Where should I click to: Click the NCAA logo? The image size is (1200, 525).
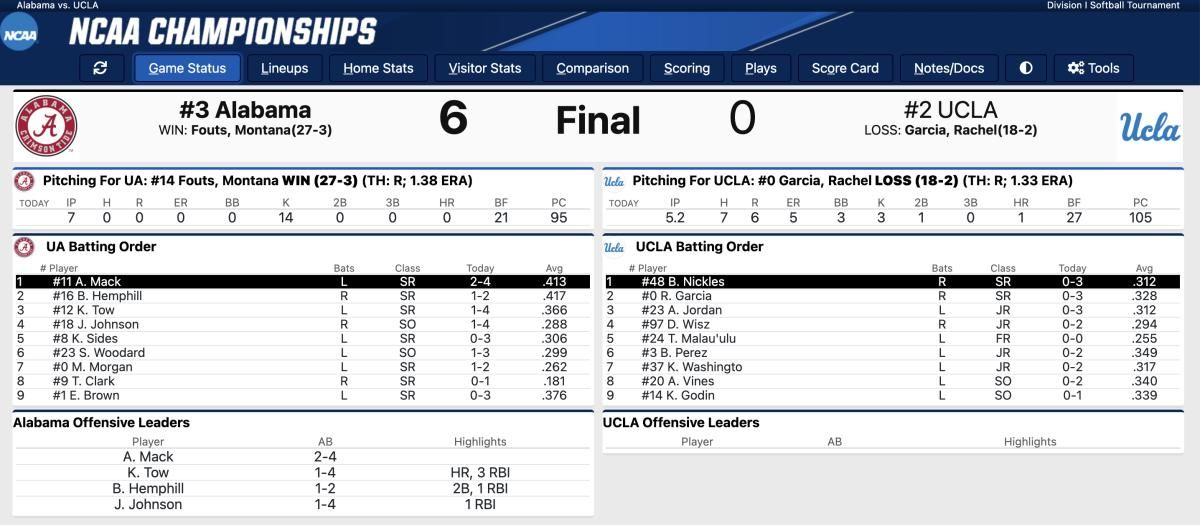20,36
